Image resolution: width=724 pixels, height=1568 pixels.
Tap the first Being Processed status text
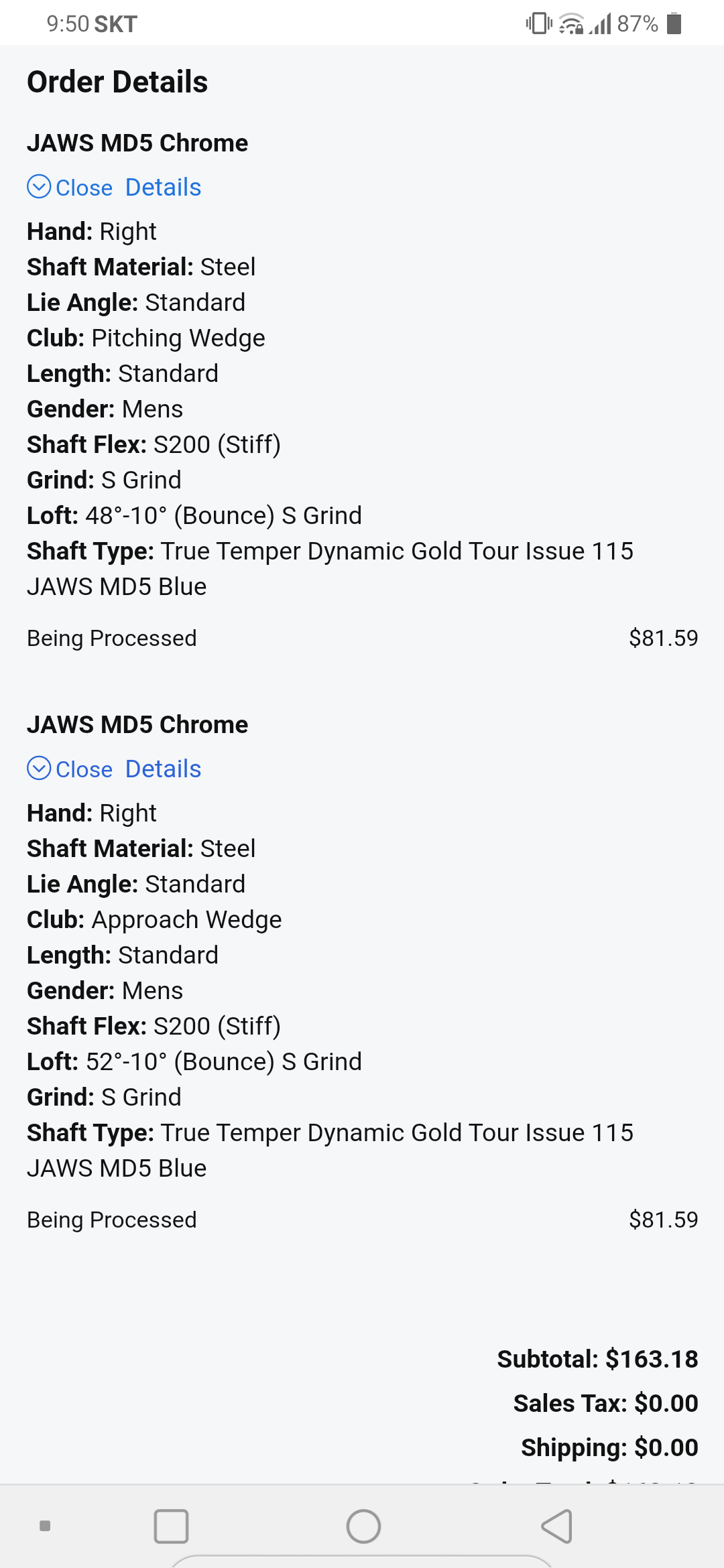pyautogui.click(x=112, y=638)
